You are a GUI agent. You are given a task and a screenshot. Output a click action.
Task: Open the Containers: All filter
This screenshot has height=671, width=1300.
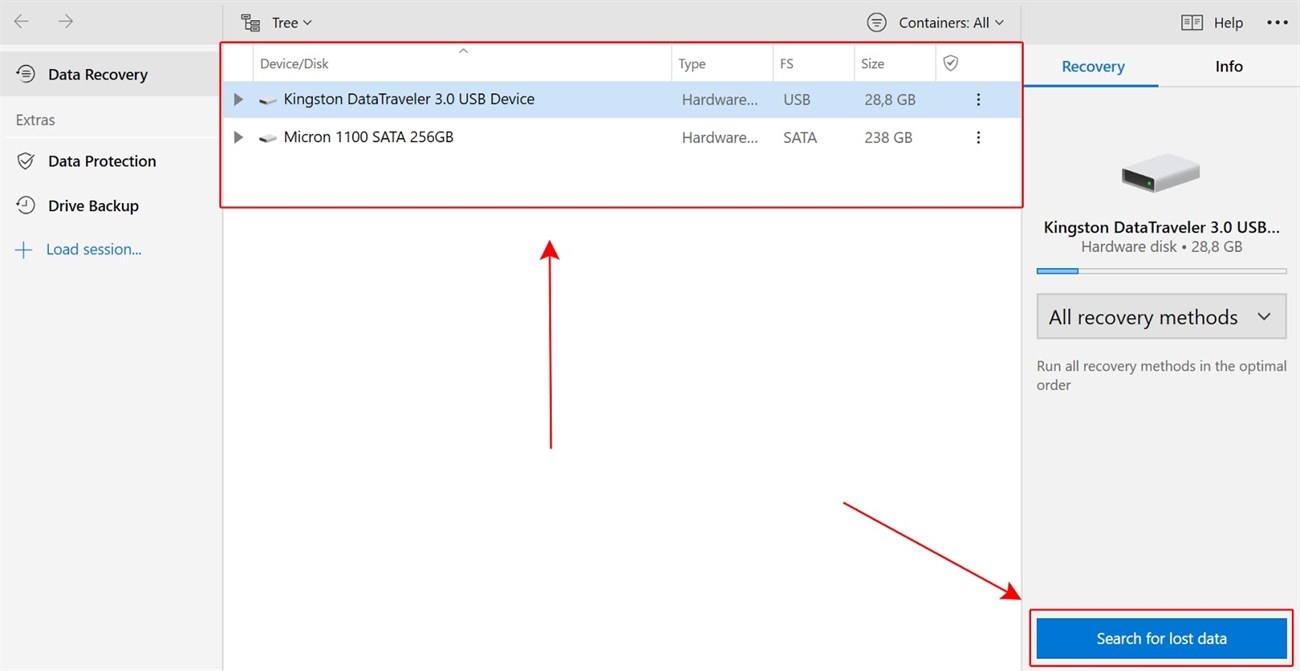[x=935, y=22]
